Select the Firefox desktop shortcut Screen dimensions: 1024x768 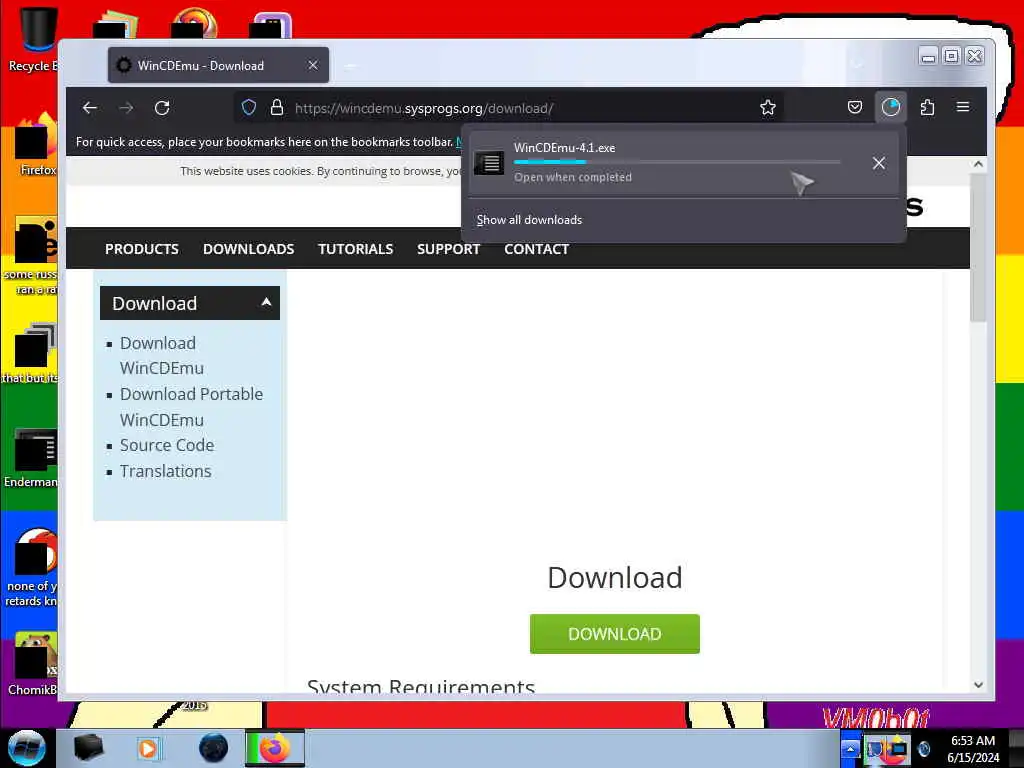point(36,145)
